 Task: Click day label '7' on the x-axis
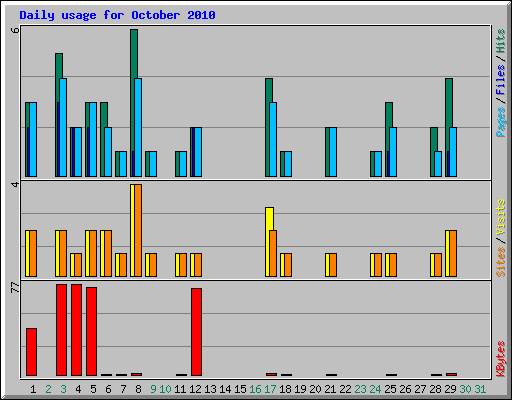point(123,389)
